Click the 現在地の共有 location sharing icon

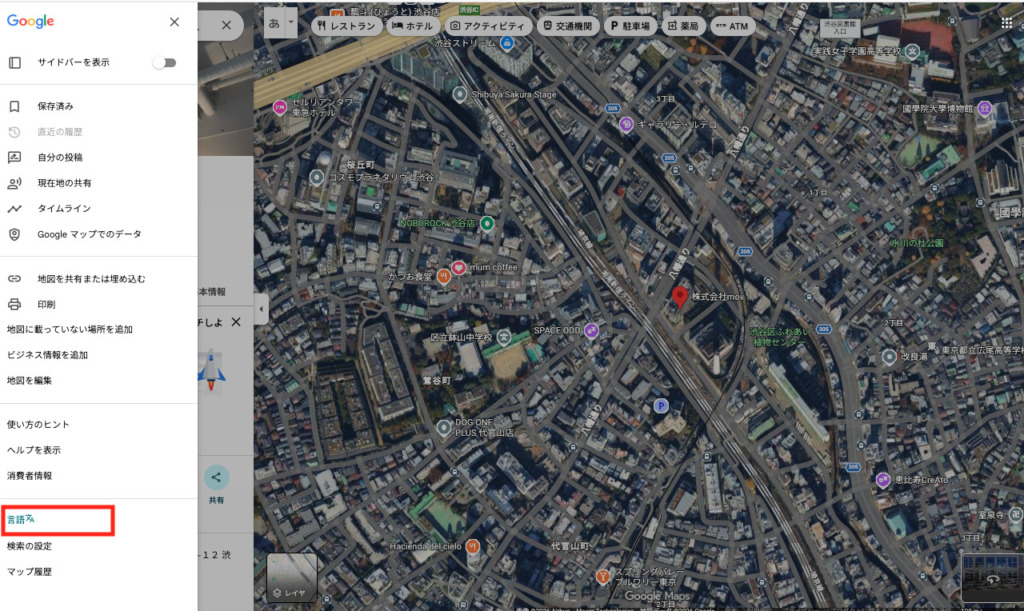click(x=15, y=183)
